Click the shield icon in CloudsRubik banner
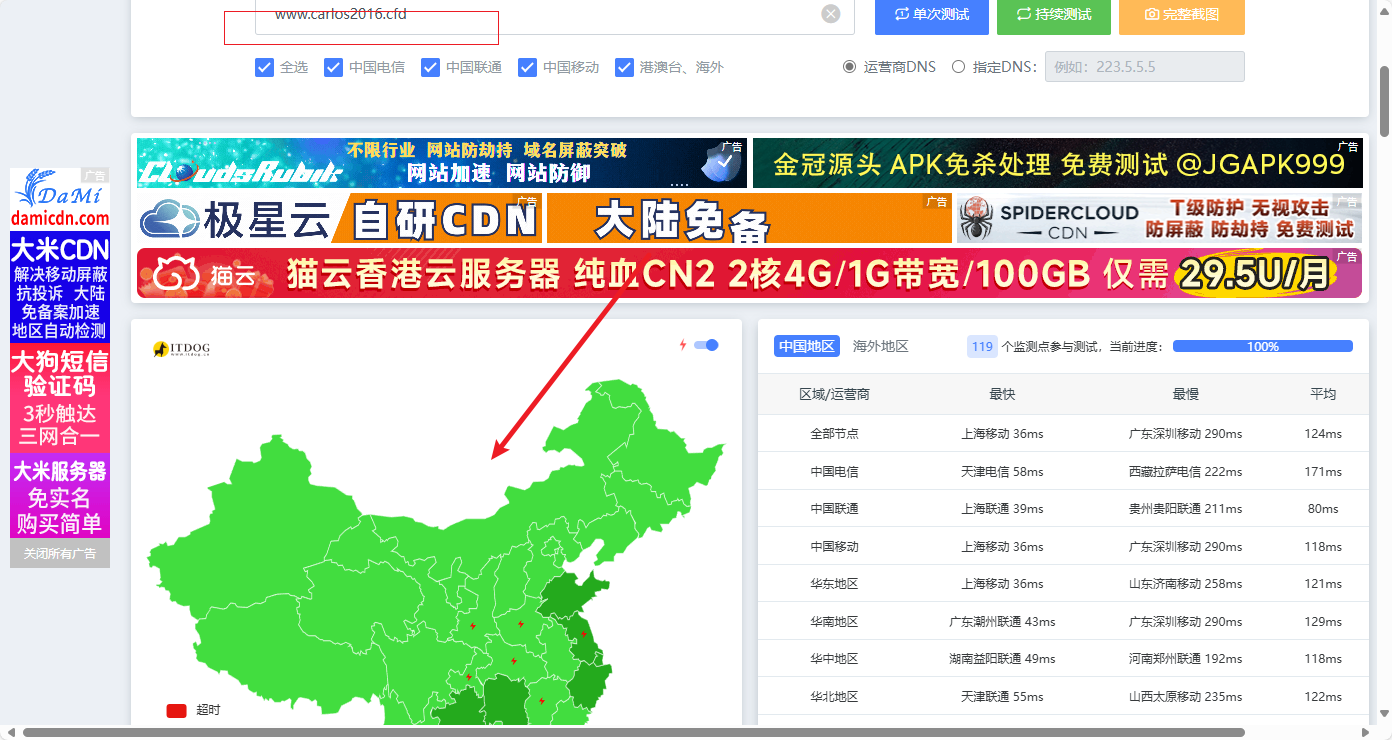This screenshot has width=1392, height=740. (720, 163)
